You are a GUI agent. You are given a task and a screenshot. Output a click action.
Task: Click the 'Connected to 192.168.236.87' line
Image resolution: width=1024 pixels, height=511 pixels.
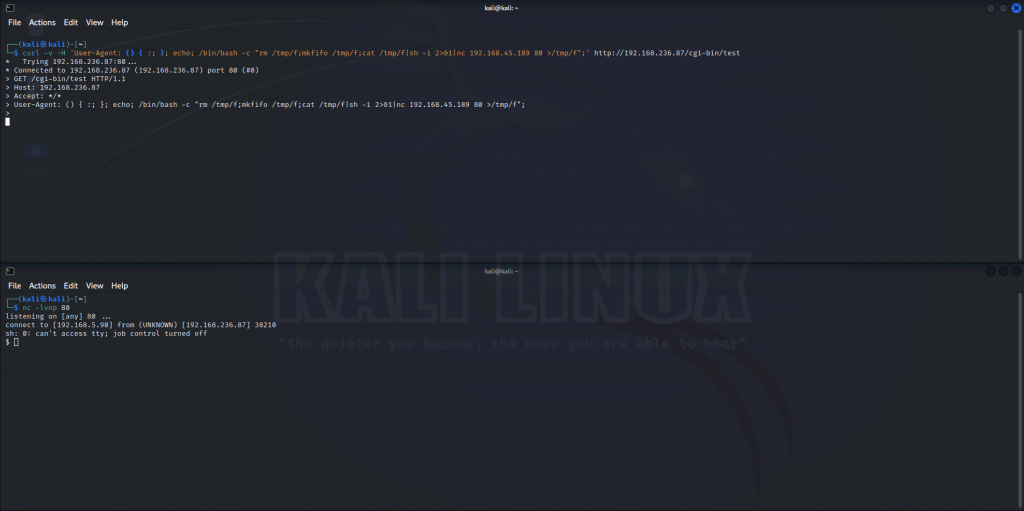click(132, 70)
